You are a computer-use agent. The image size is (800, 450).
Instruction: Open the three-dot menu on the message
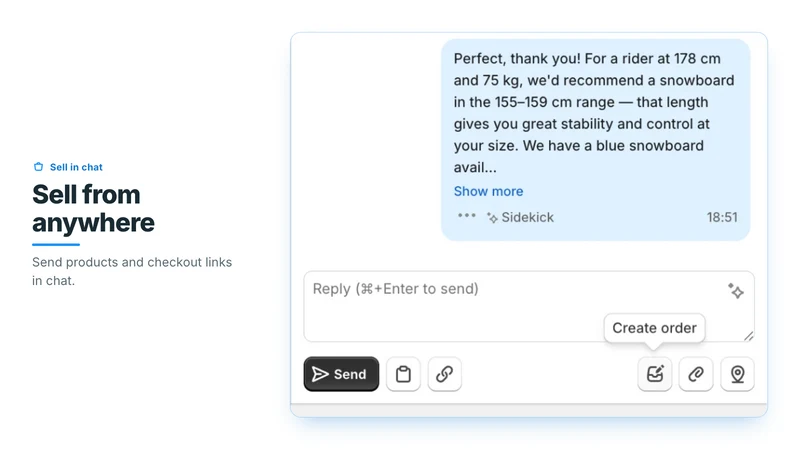[466, 216]
